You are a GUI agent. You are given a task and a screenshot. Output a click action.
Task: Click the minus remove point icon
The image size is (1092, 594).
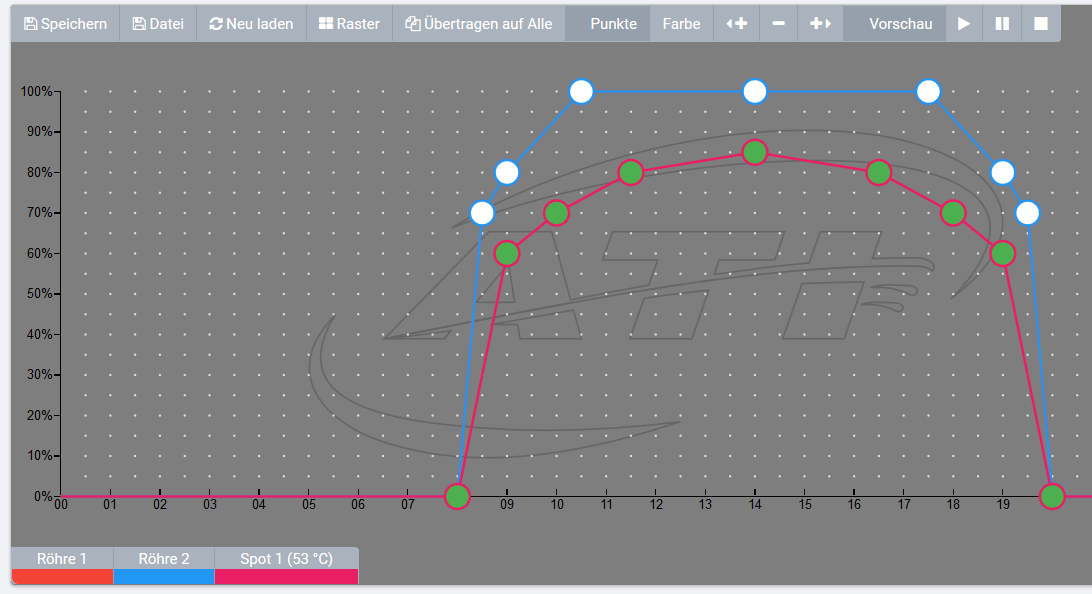click(778, 23)
